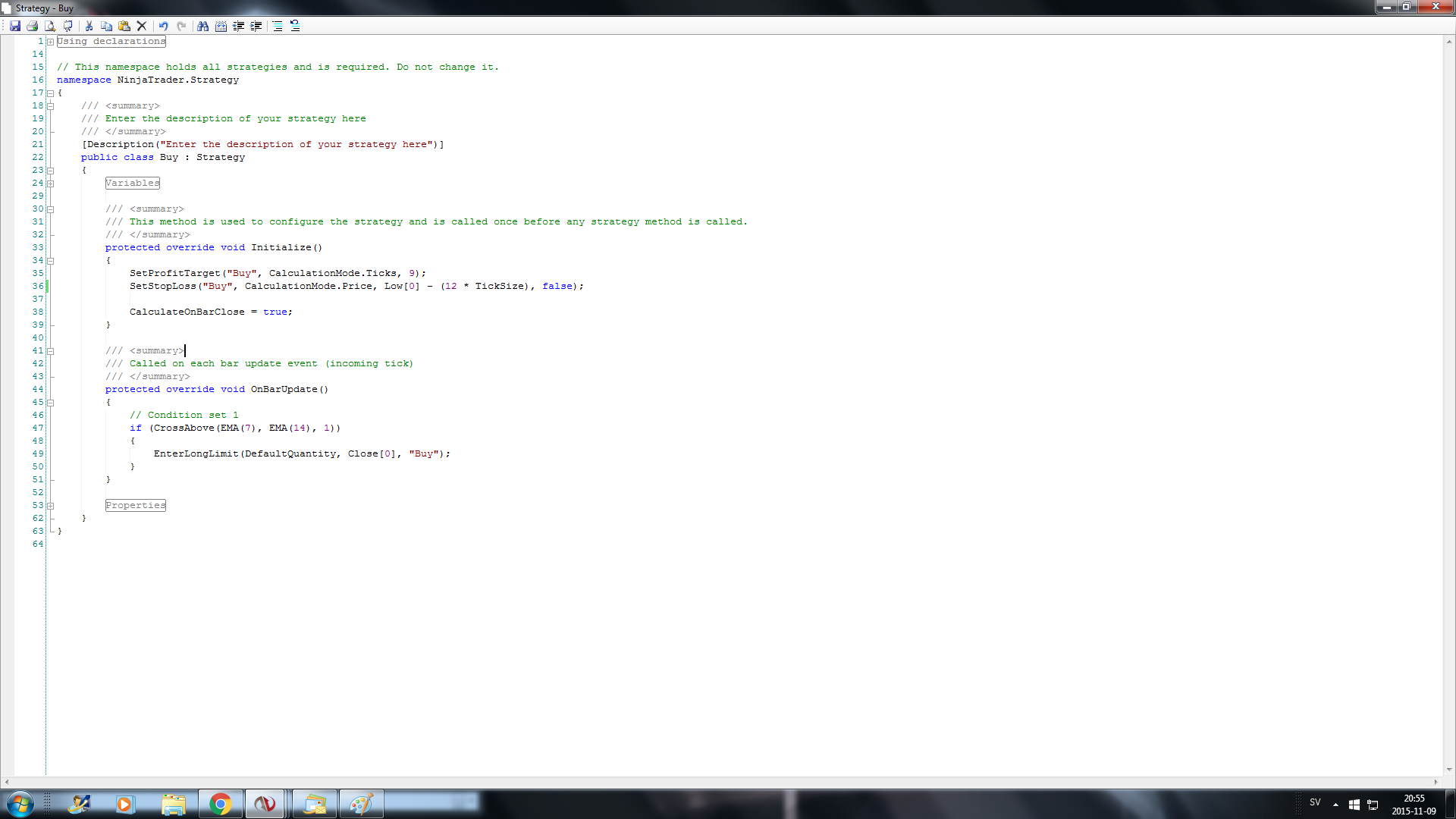Click the Save icon in toolbar

tap(15, 26)
